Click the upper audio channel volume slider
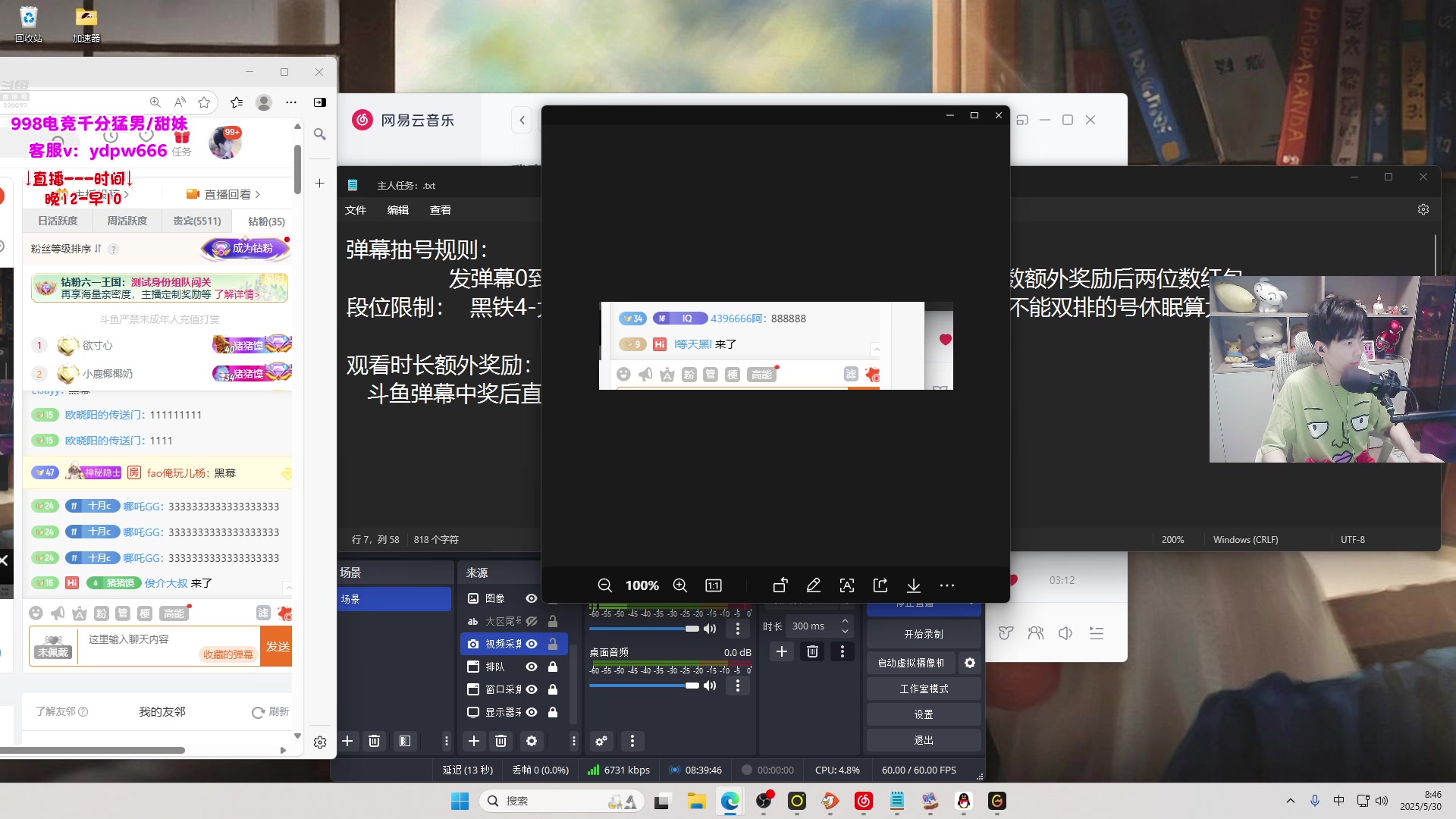The height and width of the screenshot is (819, 1456). click(x=644, y=629)
